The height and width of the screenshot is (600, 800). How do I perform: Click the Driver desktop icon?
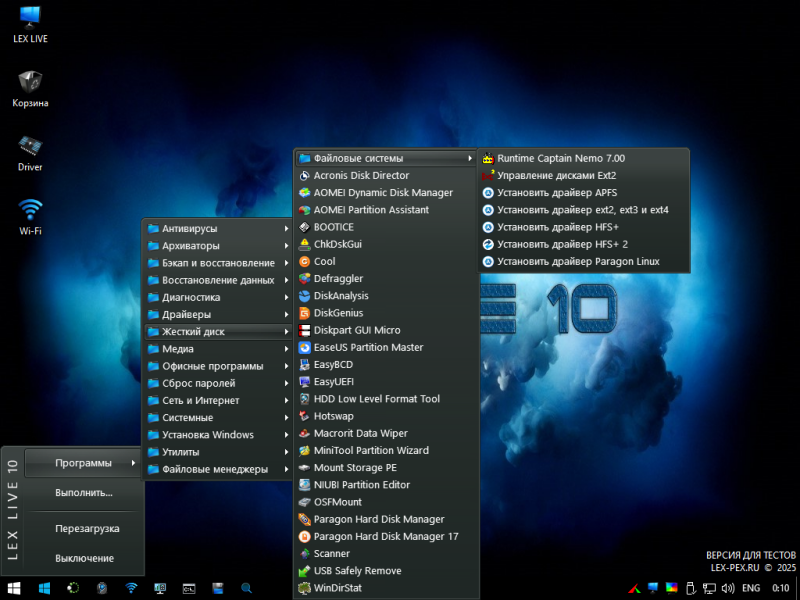(x=30, y=146)
